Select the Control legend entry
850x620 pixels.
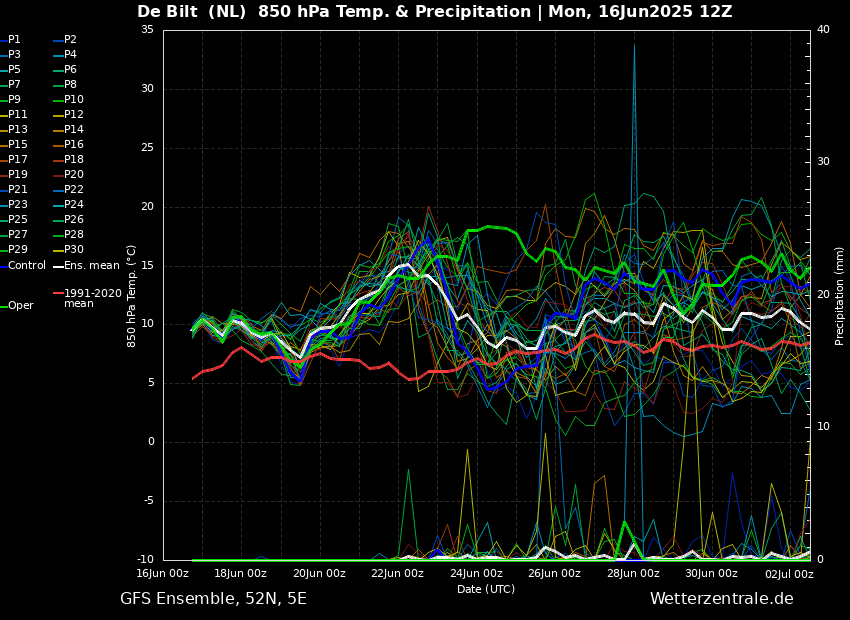pyautogui.click(x=27, y=266)
